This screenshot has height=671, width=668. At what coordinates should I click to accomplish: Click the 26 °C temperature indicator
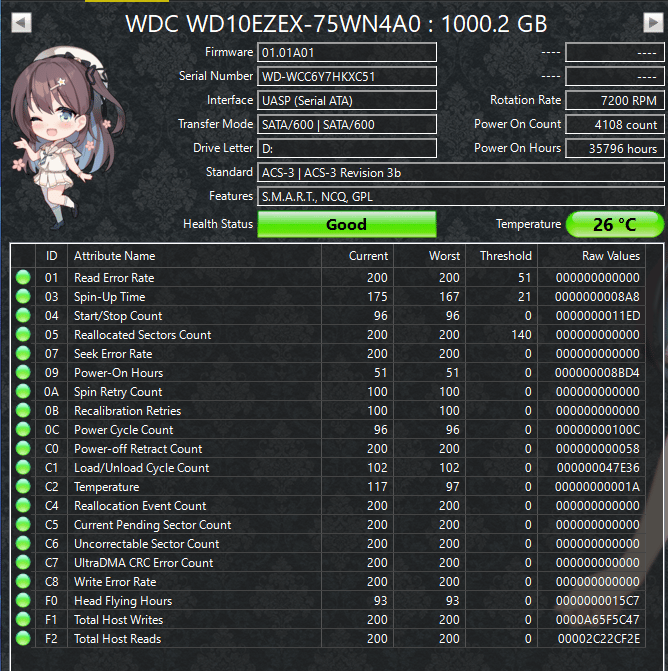(615, 224)
